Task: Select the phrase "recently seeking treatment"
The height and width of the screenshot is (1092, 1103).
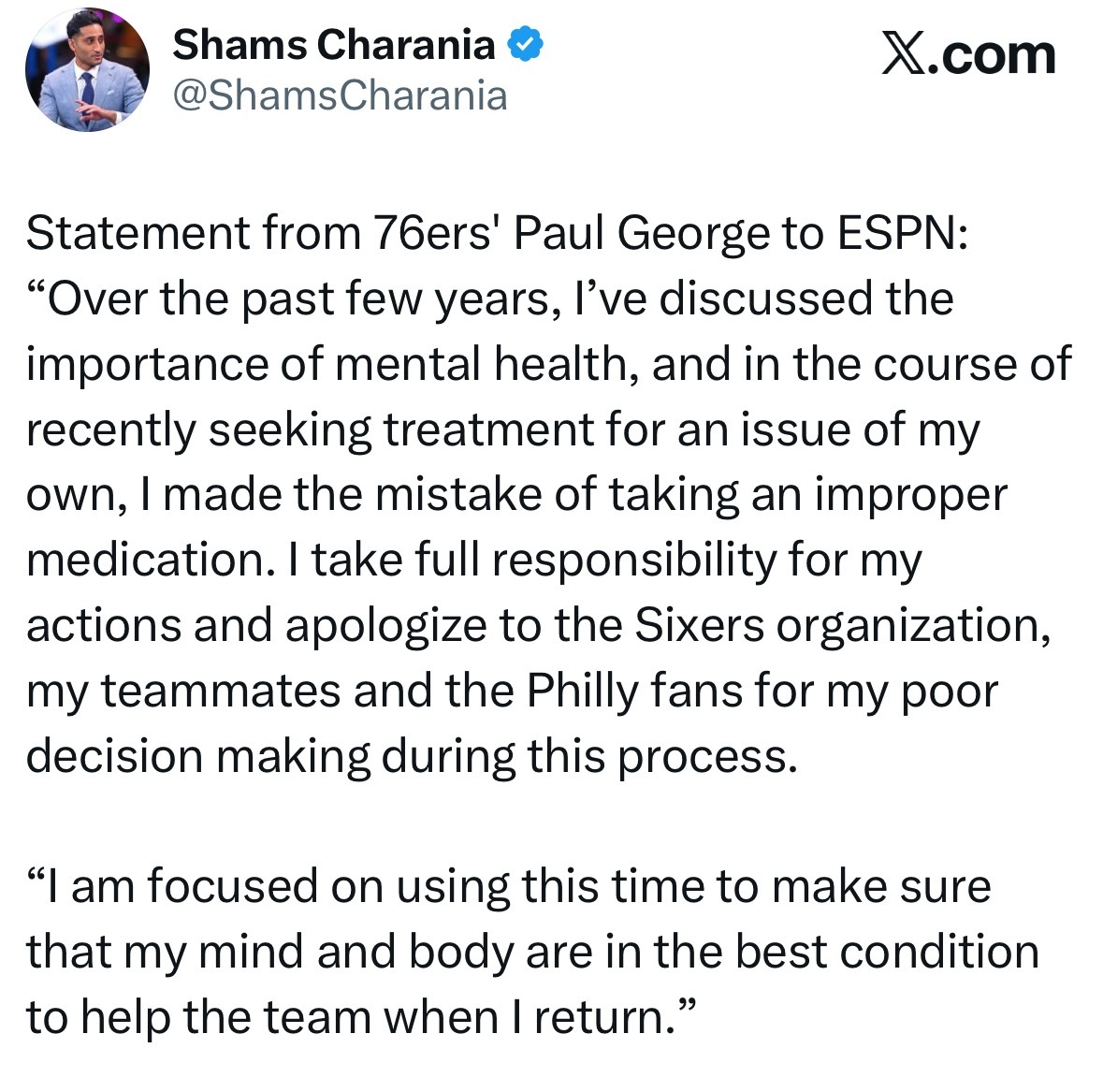Action: [311, 430]
